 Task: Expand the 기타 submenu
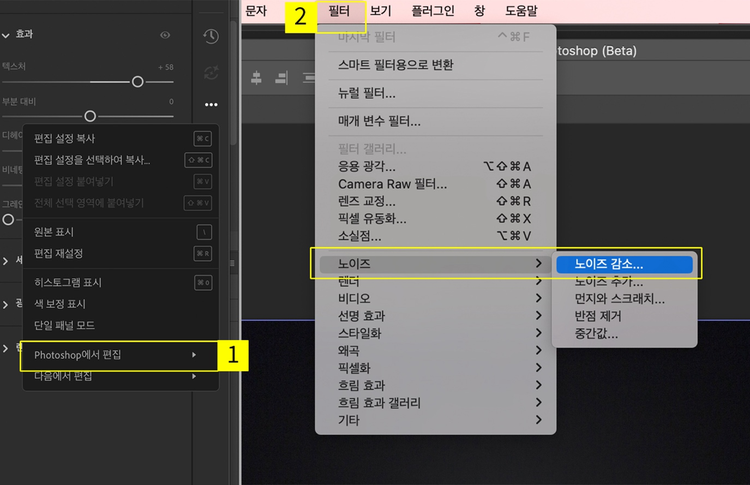tap(436, 420)
